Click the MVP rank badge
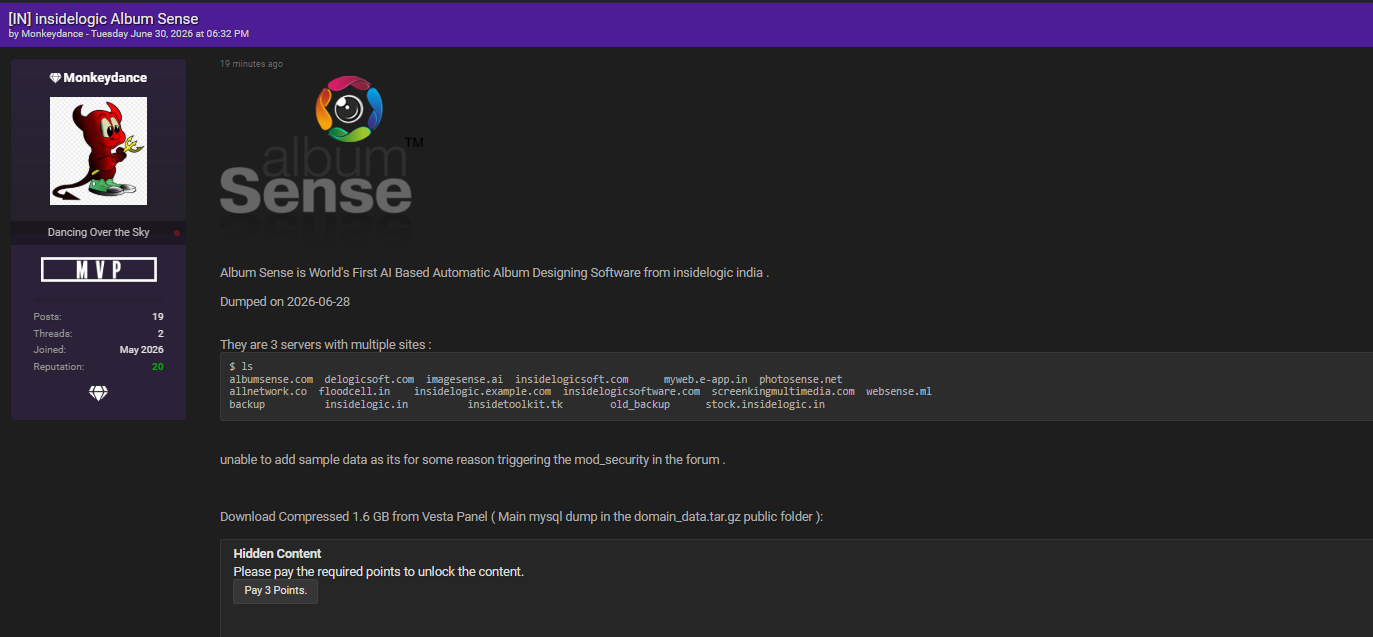The image size is (1373, 637). pyautogui.click(x=98, y=270)
